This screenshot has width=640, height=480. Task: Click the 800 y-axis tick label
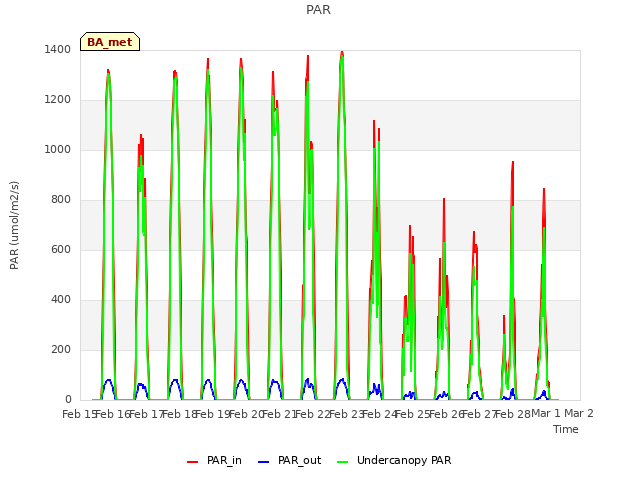61,200
